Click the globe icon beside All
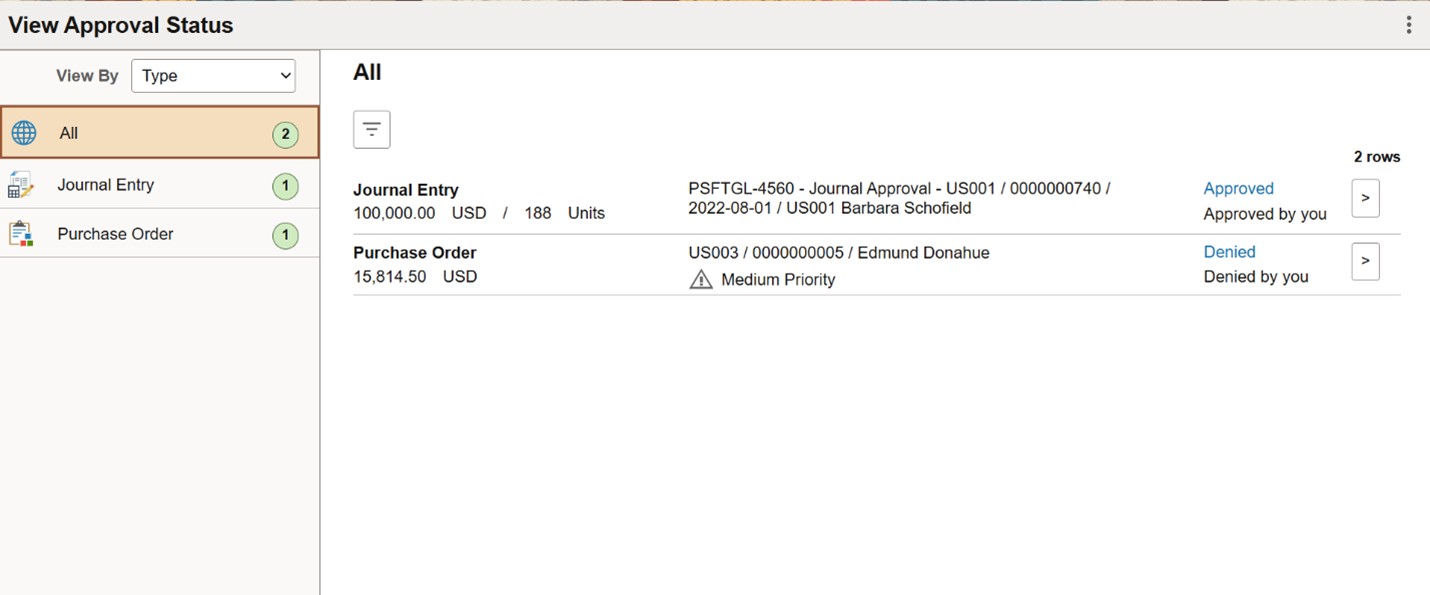The width and height of the screenshot is (1430, 595). (x=23, y=133)
